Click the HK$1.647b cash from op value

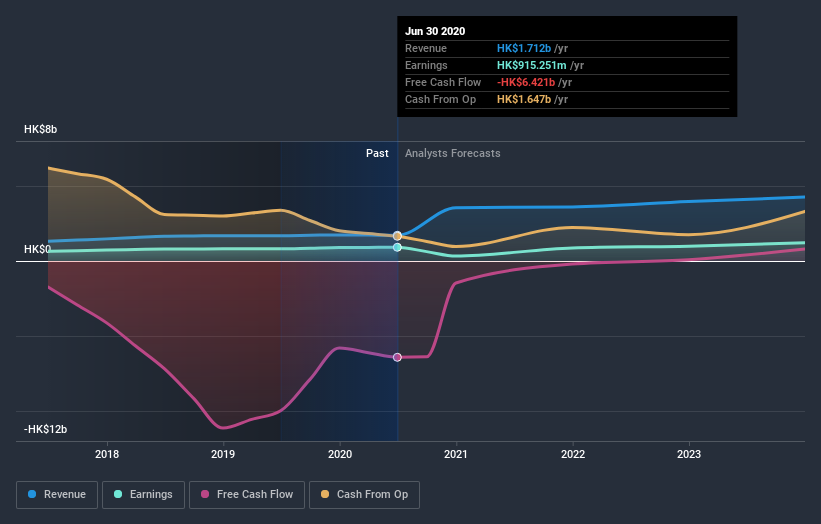point(524,99)
